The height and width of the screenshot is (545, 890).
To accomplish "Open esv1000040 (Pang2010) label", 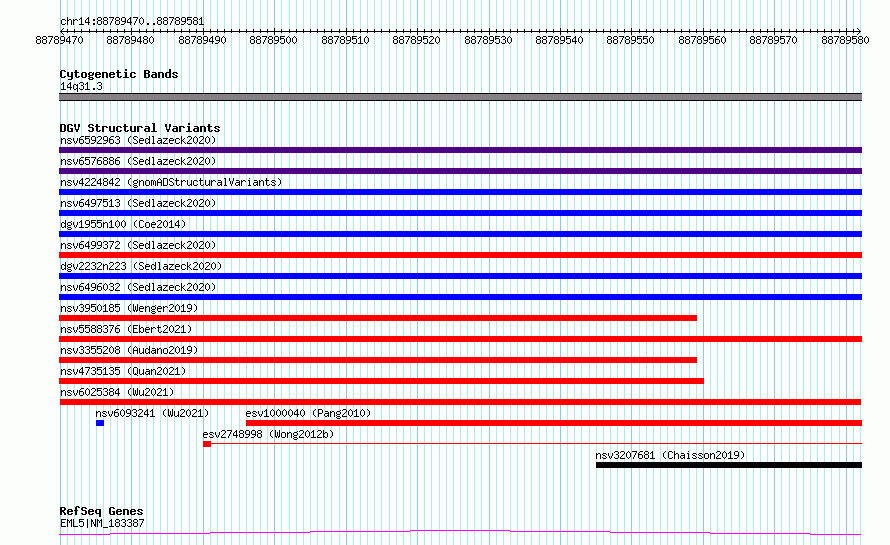I will tap(308, 413).
